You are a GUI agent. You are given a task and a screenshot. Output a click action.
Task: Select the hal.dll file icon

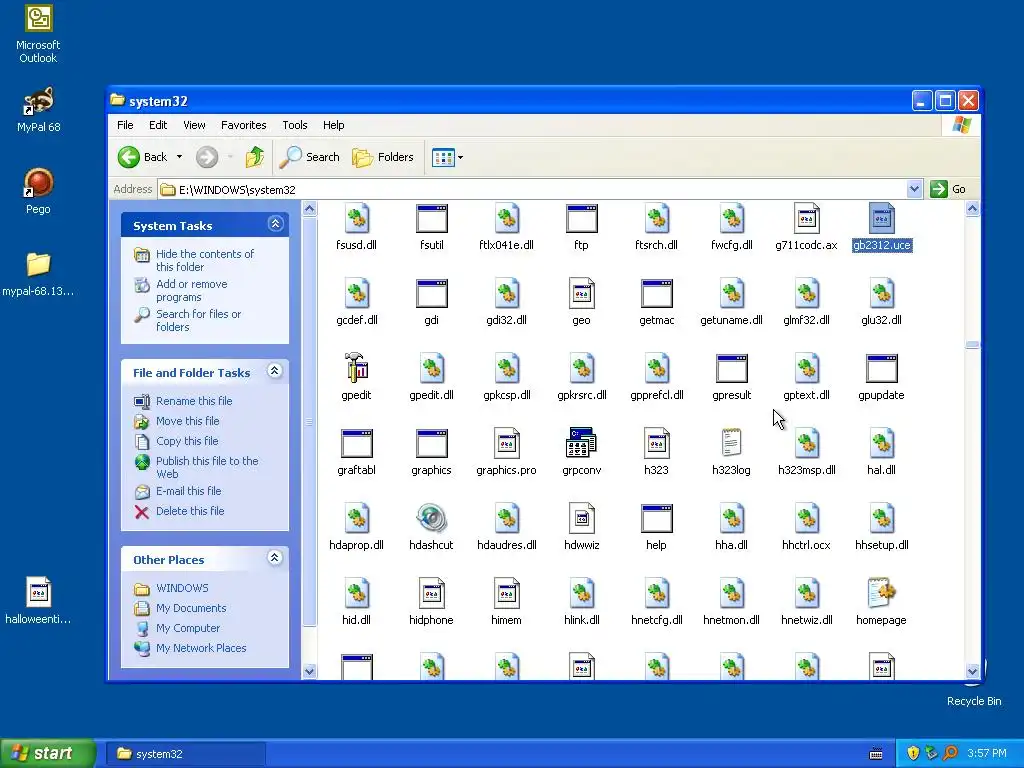coord(881,443)
